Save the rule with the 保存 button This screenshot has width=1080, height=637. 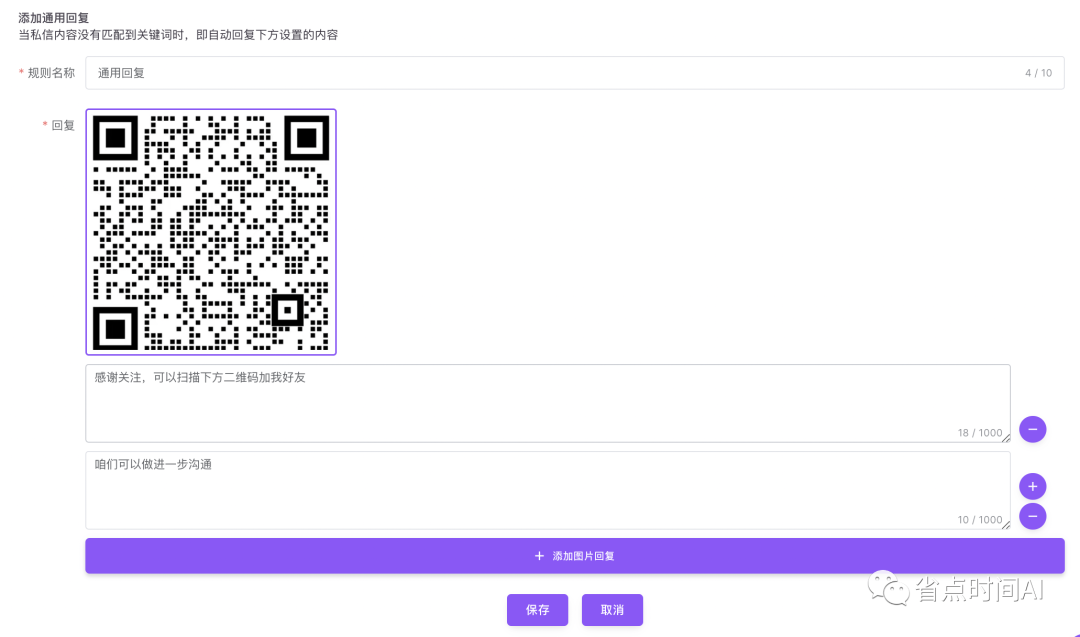(x=537, y=610)
